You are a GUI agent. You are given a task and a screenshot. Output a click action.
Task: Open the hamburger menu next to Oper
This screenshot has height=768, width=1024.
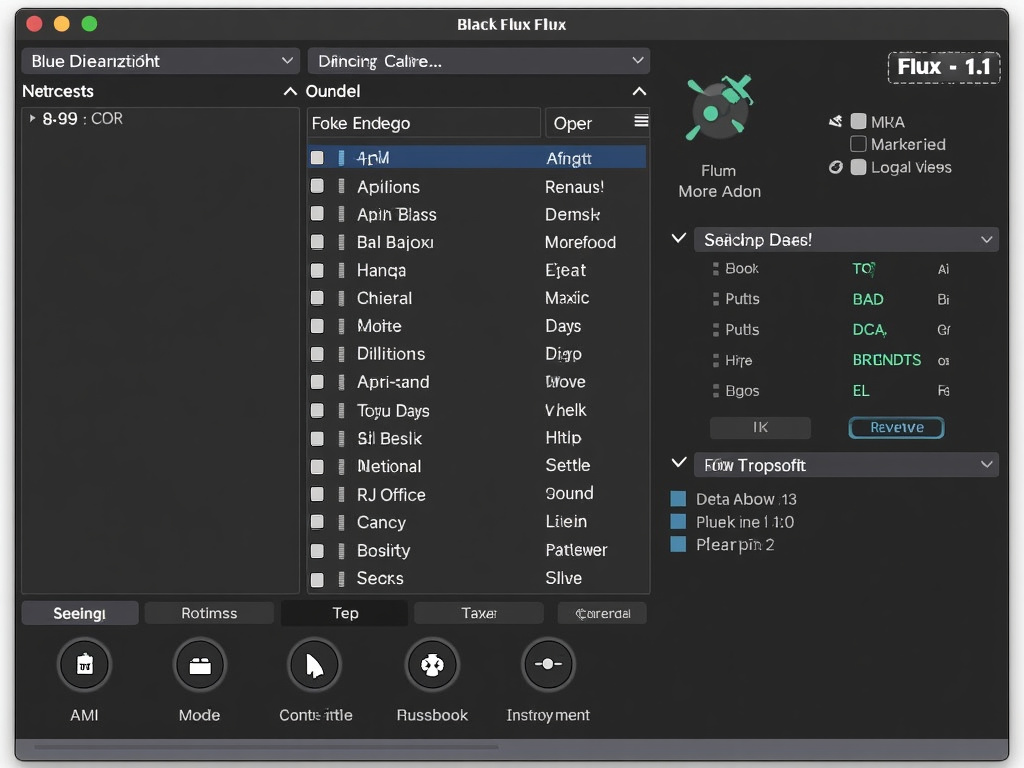[641, 121]
